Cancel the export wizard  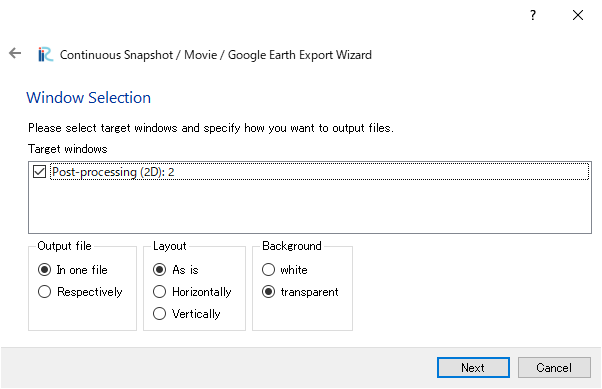(x=554, y=367)
